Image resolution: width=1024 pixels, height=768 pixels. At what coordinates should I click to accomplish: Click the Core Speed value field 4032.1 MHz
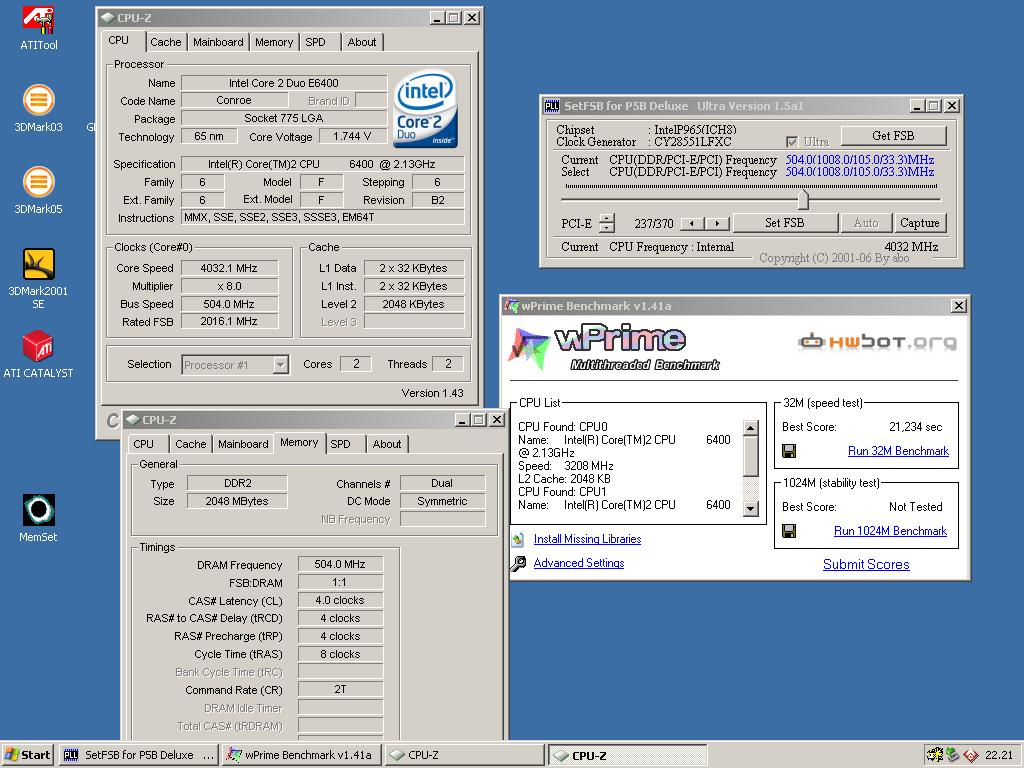229,268
